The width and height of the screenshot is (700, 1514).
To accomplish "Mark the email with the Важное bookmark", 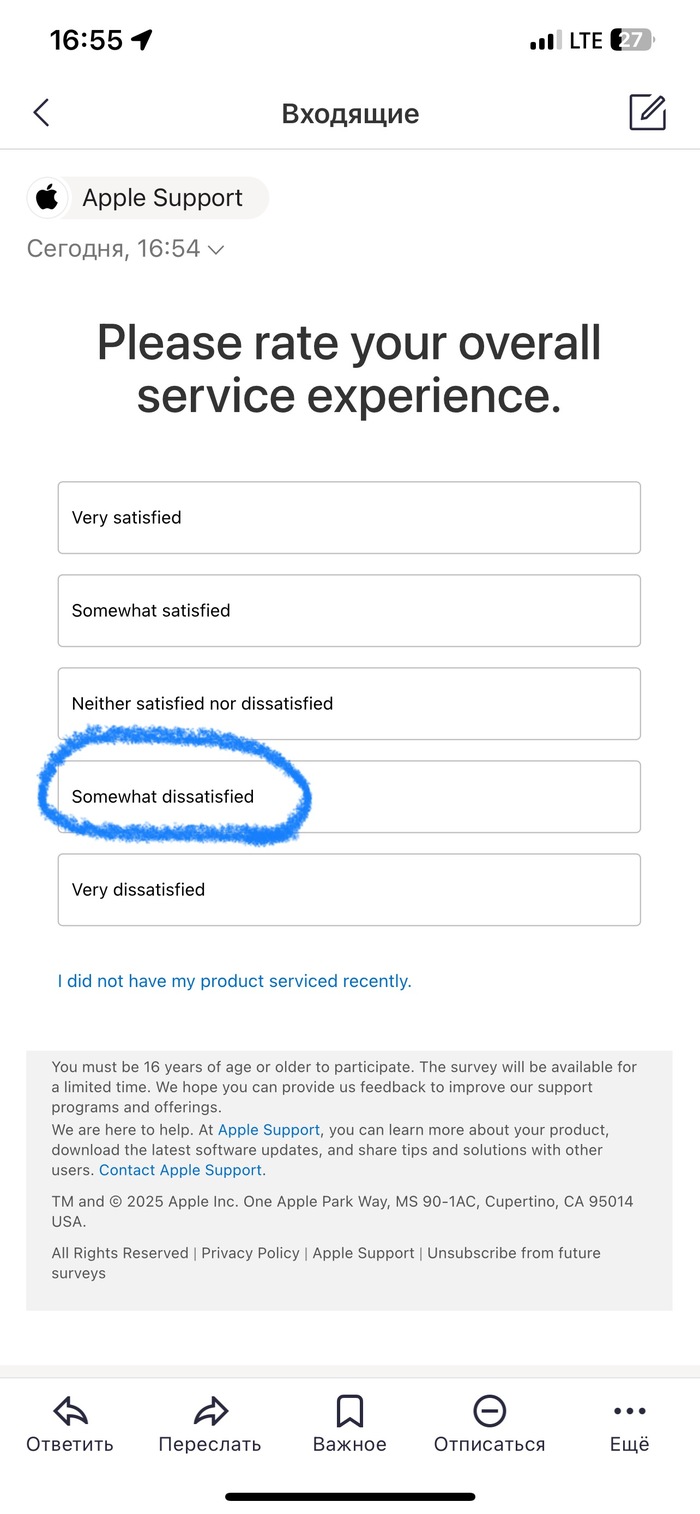I will [349, 1411].
